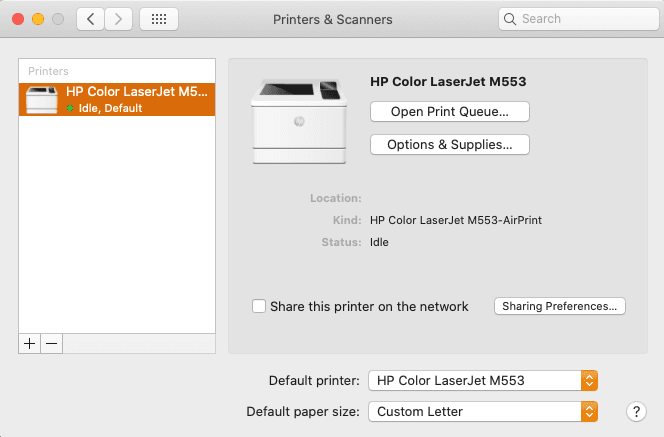
Task: Click the add printer plus button
Action: pos(30,343)
